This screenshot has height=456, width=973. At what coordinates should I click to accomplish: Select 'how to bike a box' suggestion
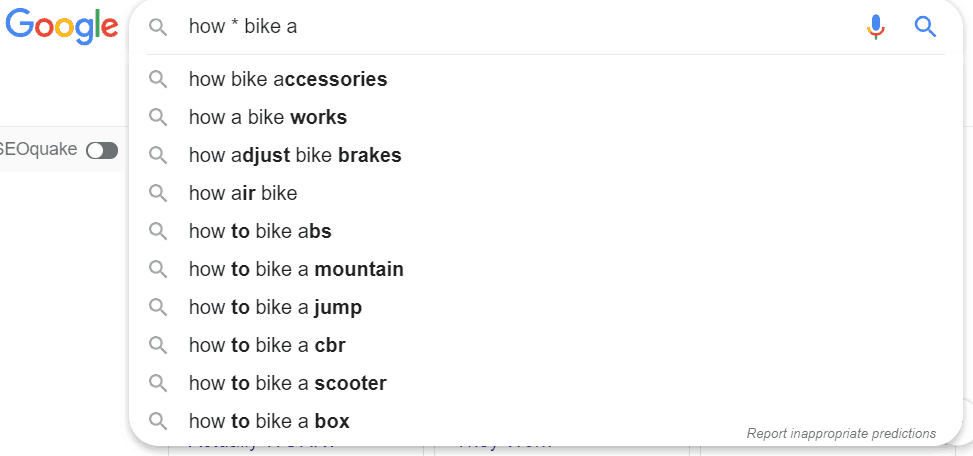269,421
